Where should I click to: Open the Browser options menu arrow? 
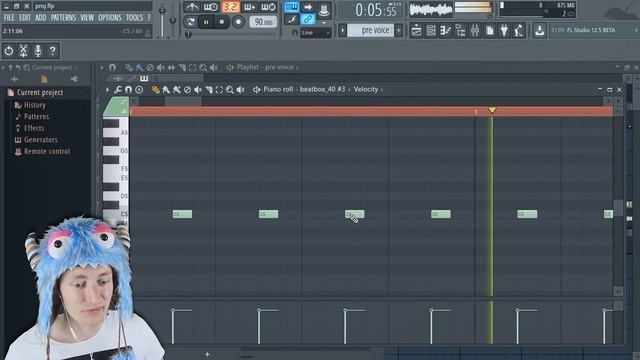pyautogui.click(x=3, y=67)
